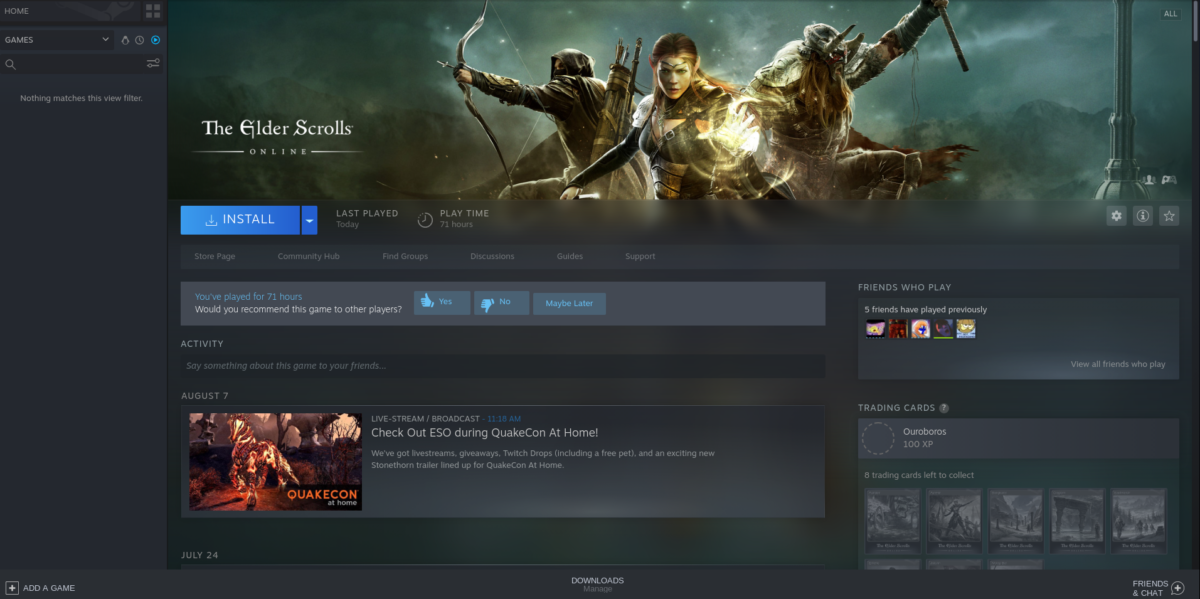Show game info with the i icon

pos(1143,216)
